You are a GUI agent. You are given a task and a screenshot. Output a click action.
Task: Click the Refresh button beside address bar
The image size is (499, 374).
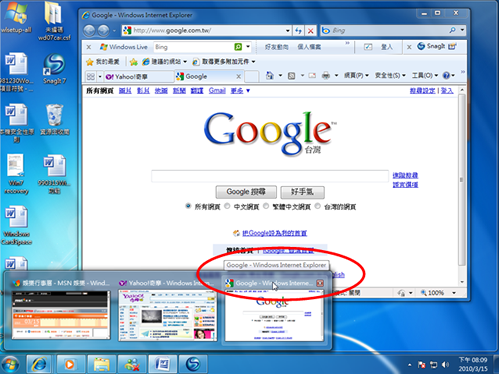click(x=298, y=31)
